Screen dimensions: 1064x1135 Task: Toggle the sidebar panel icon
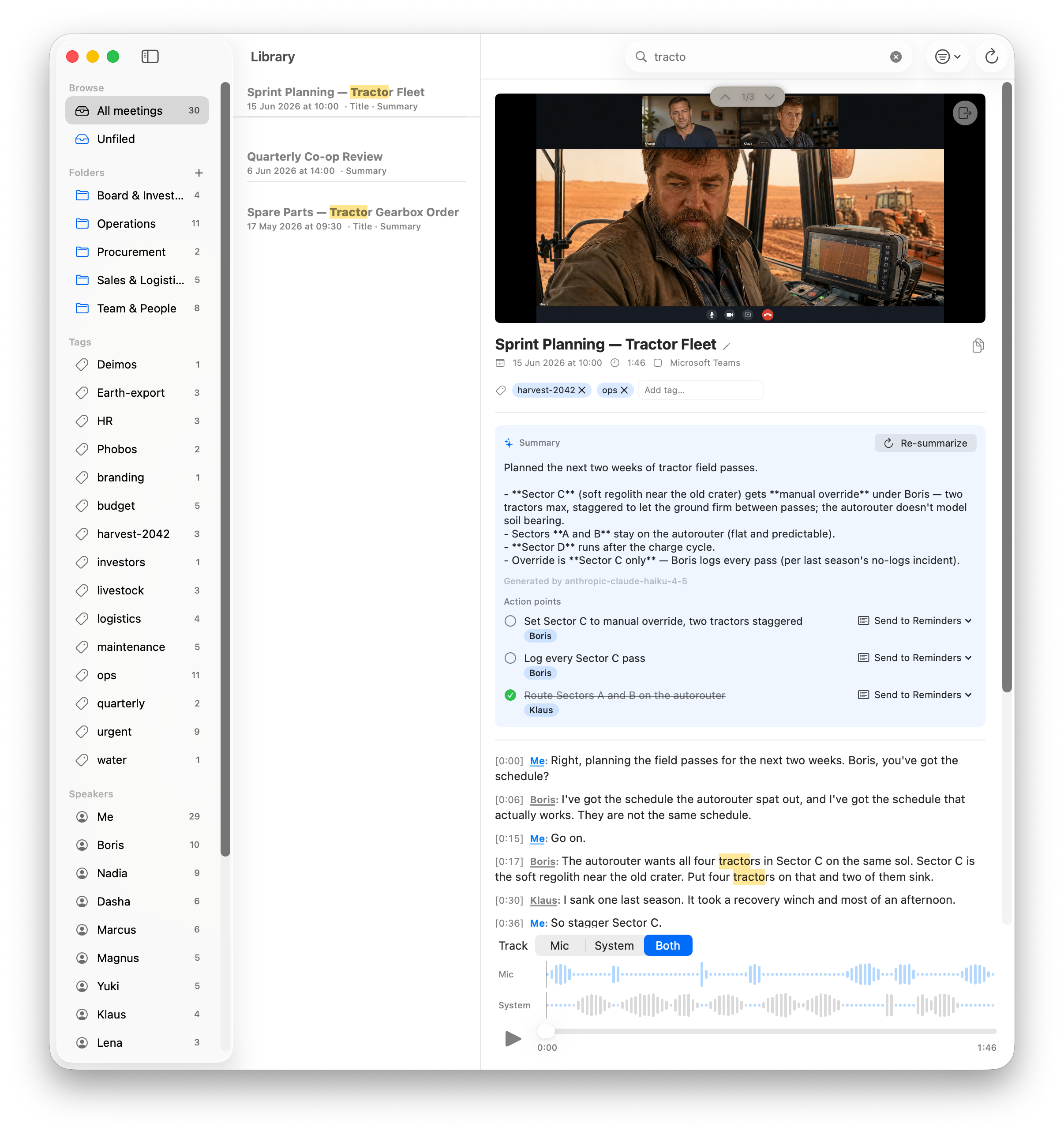click(150, 56)
